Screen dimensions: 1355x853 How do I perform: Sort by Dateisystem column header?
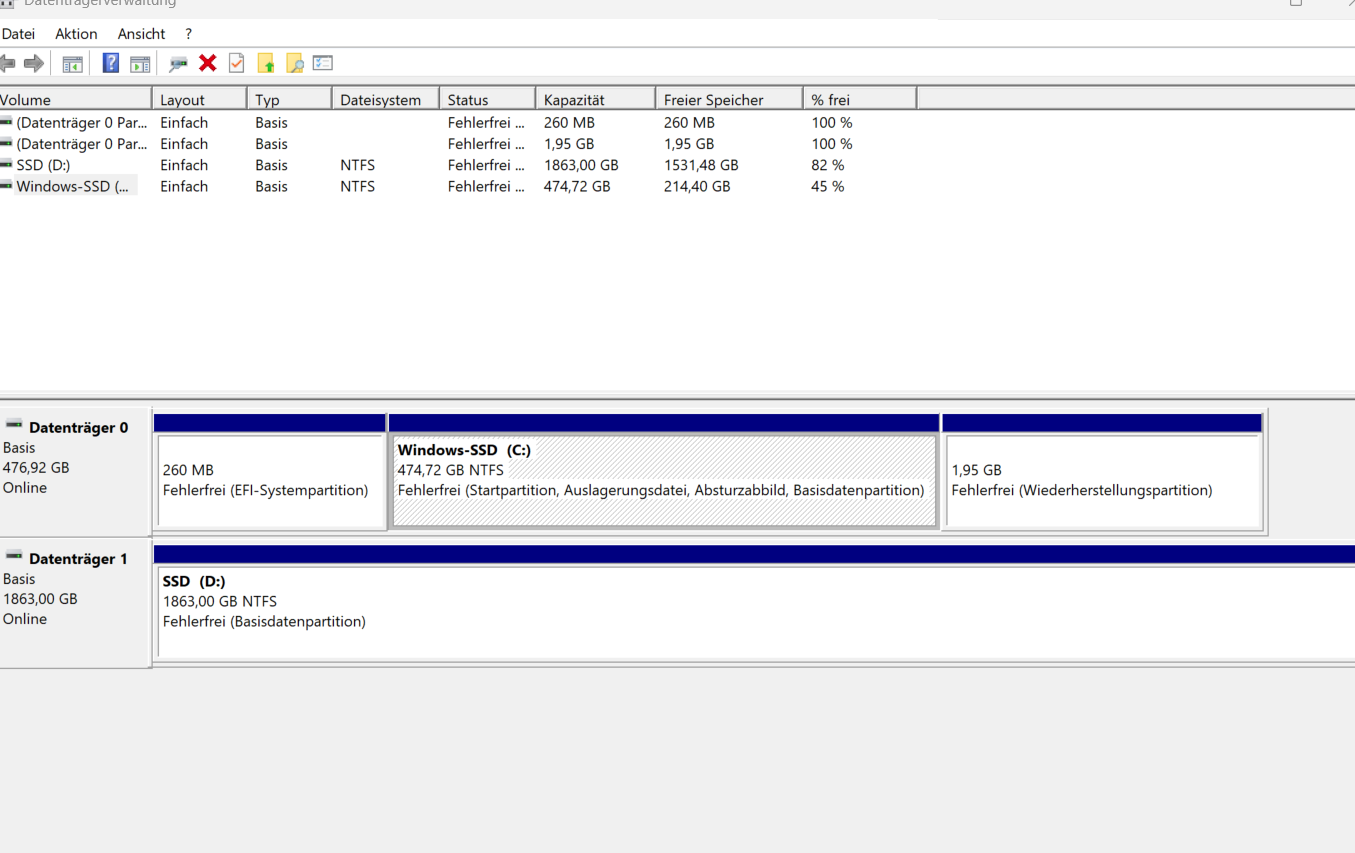coord(385,99)
